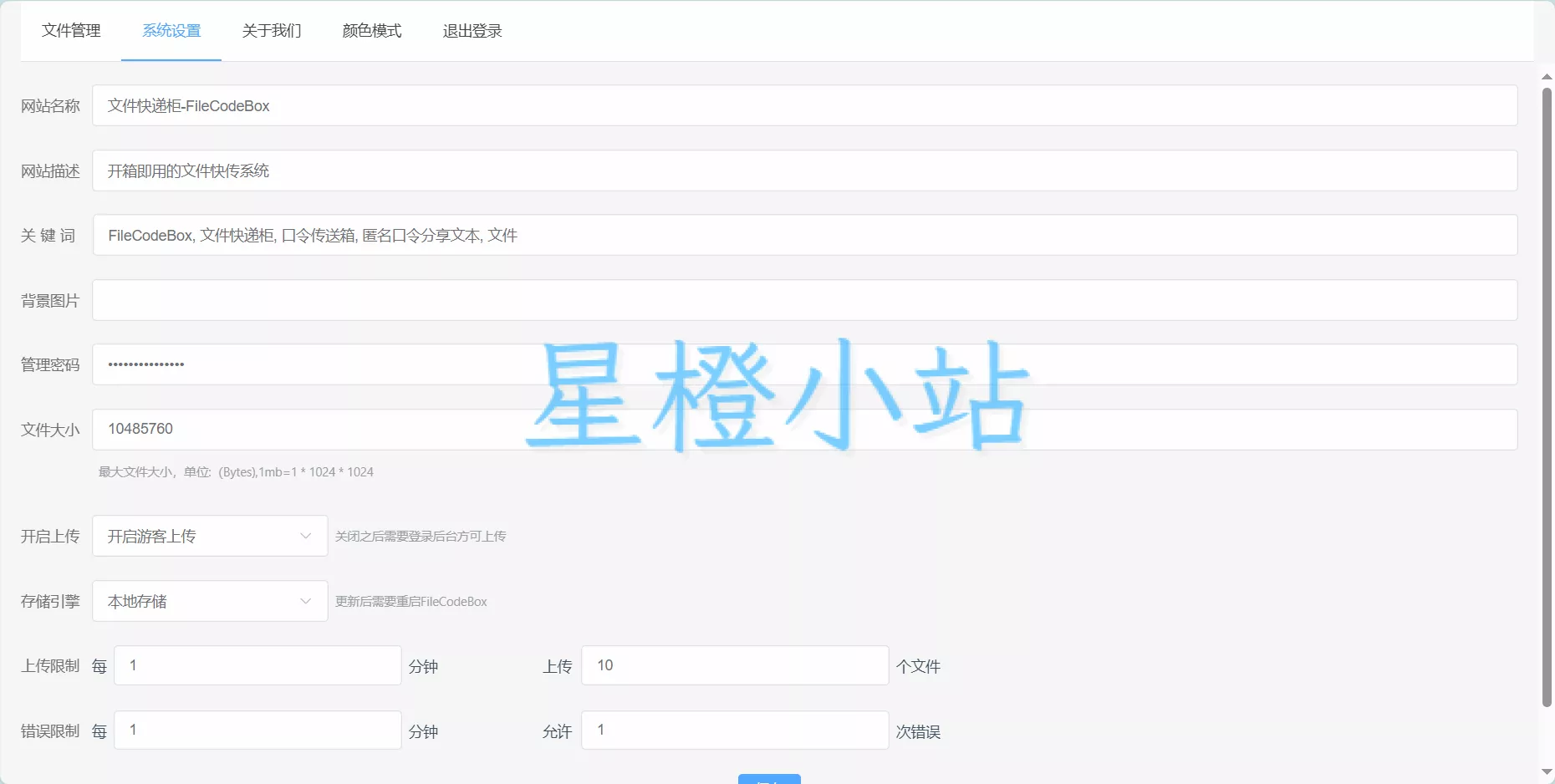1555x784 pixels.
Task: Focus the 管理密码 password field
Action: pos(804,364)
